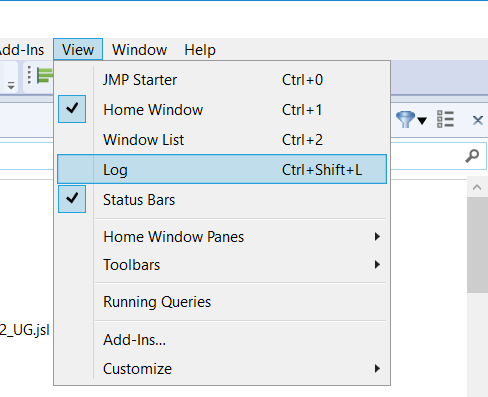The width and height of the screenshot is (488, 397).
Task: Select the file ending in 2_UG.jsl
Action: [25, 330]
